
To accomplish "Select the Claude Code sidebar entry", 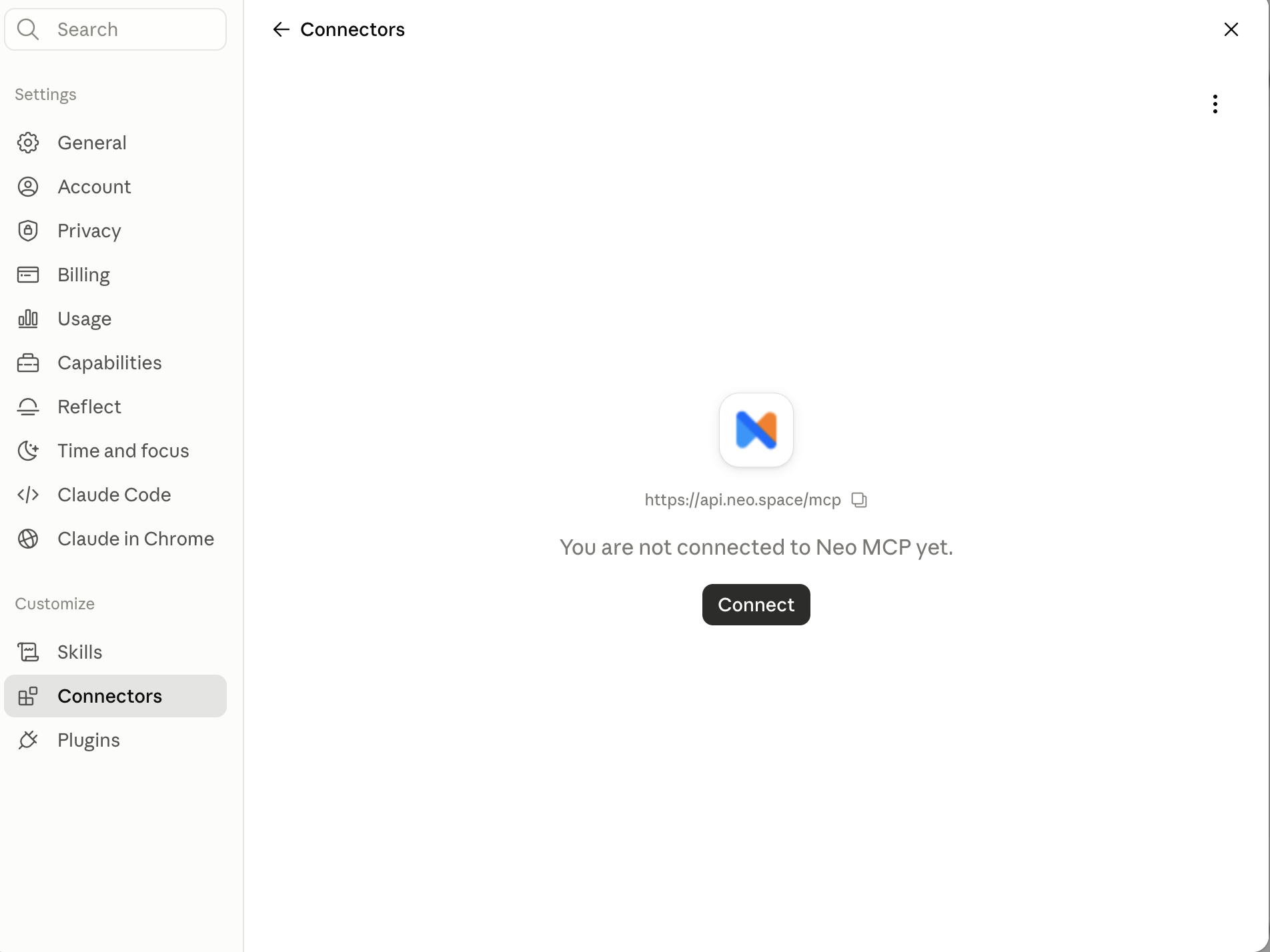I will [115, 495].
